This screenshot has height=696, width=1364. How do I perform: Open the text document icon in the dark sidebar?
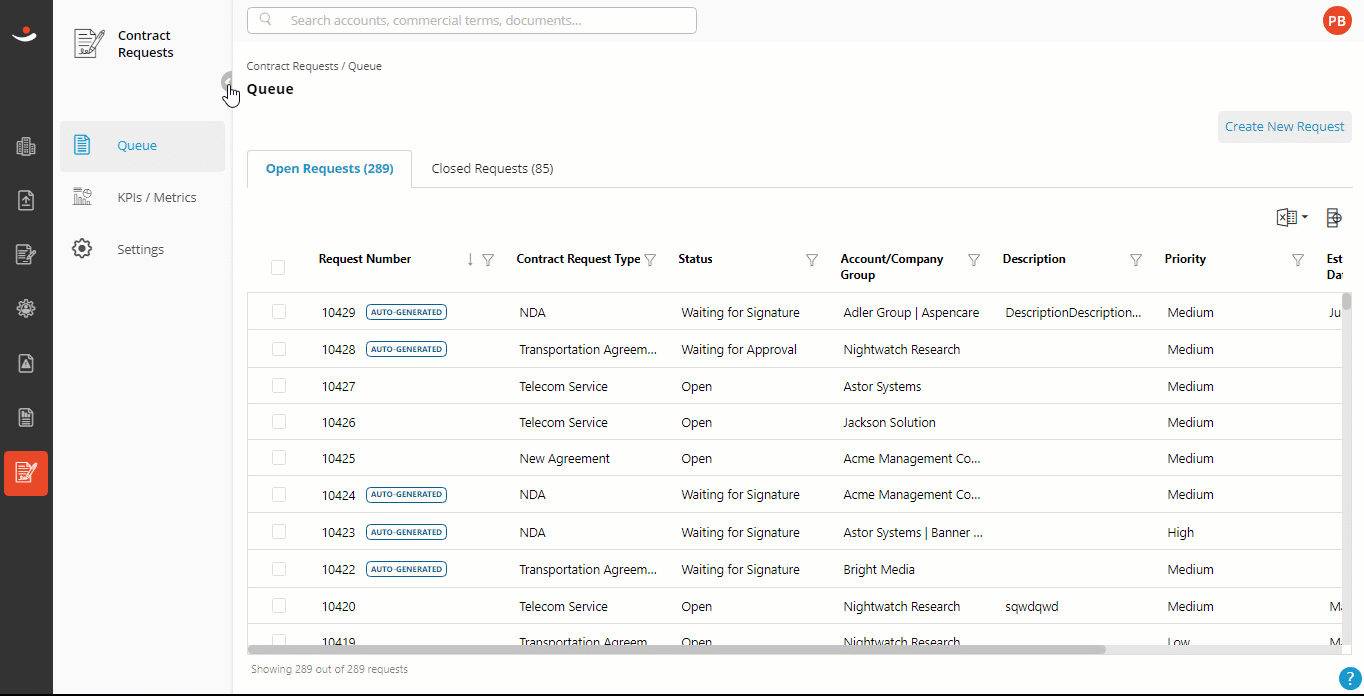coord(26,417)
